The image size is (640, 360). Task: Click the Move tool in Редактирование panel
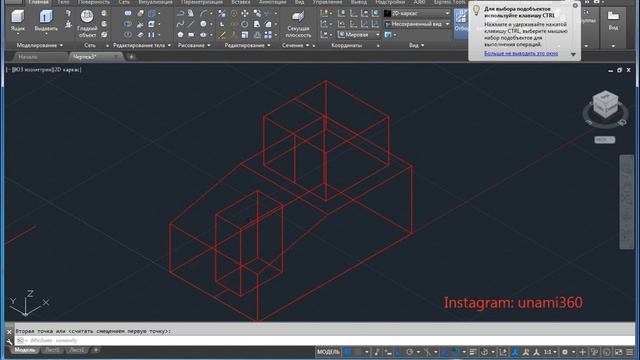(245, 13)
